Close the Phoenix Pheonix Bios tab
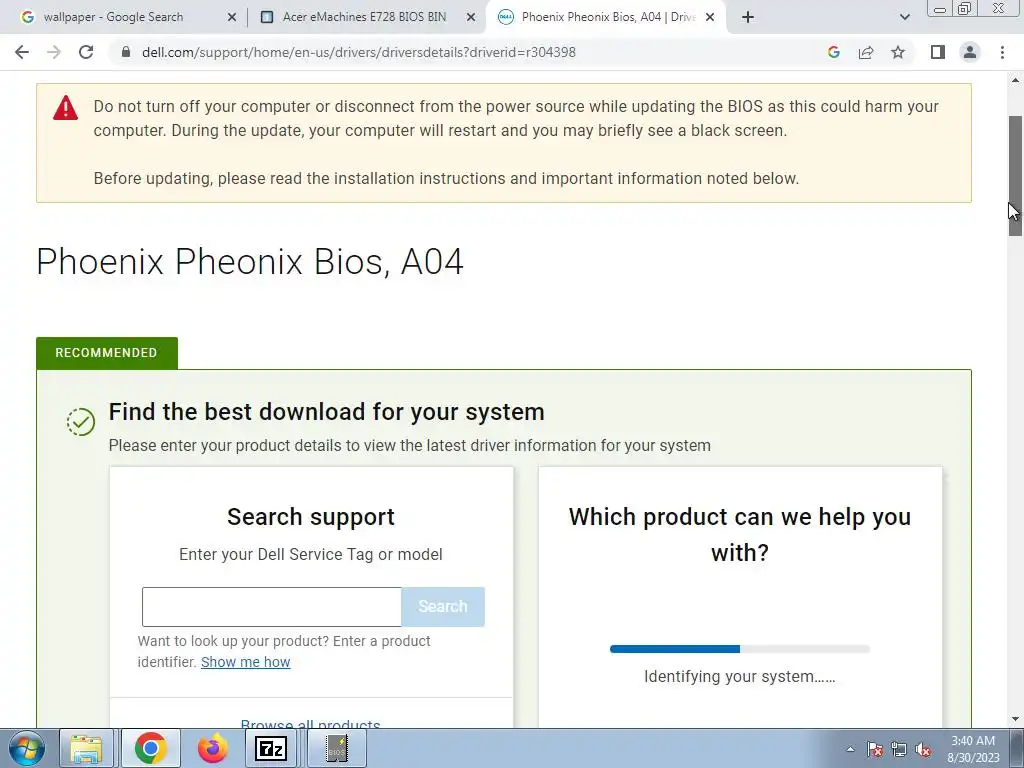Image resolution: width=1024 pixels, height=768 pixels. [x=710, y=18]
